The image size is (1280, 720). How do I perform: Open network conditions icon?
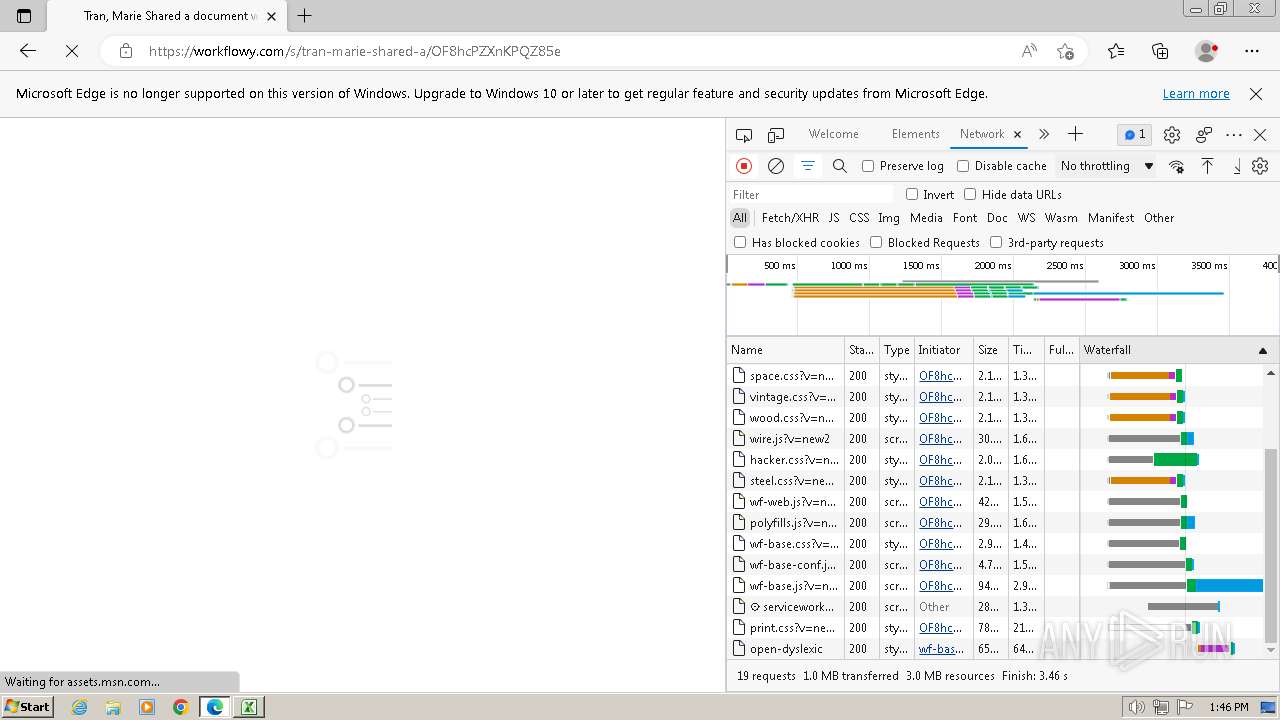point(1176,166)
